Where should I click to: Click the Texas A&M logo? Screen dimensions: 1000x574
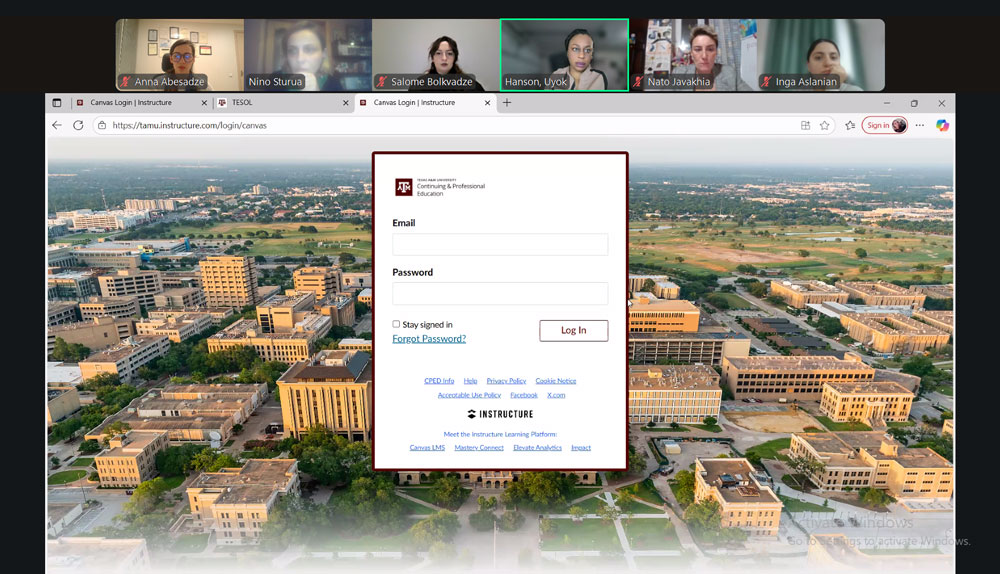[404, 187]
